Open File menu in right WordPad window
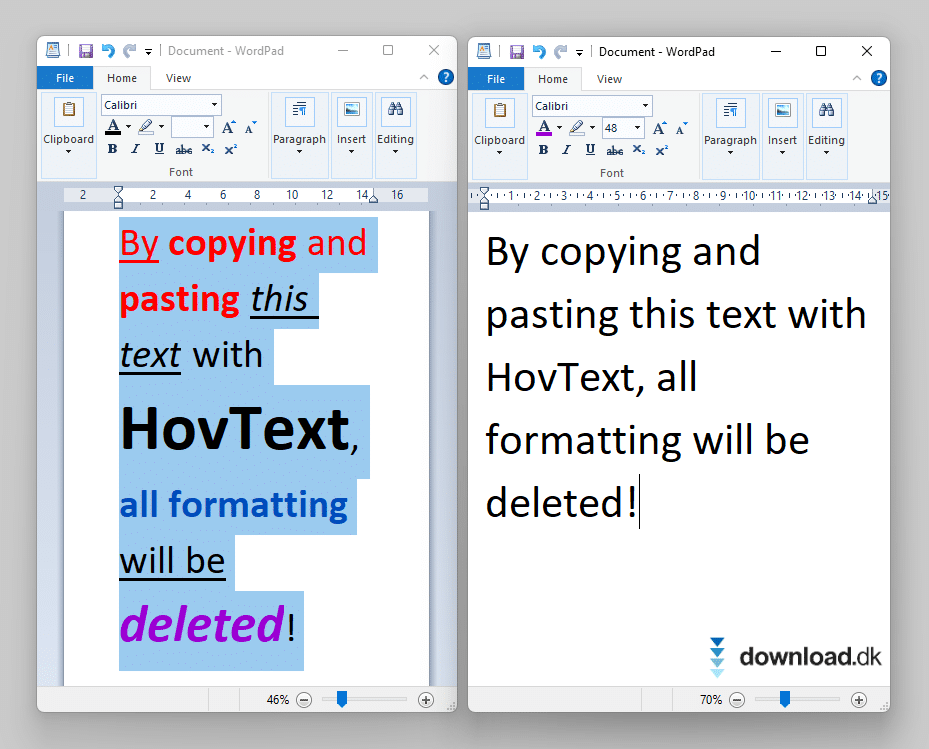Viewport: 929px width, 749px height. click(x=496, y=79)
